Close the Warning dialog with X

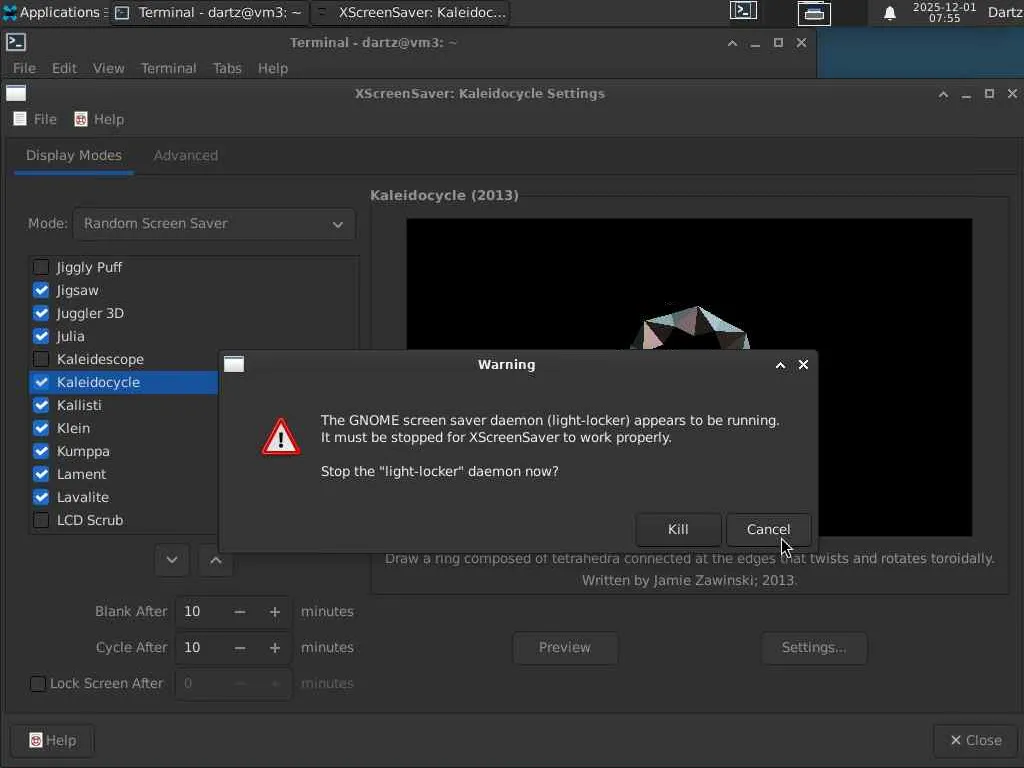(x=803, y=364)
